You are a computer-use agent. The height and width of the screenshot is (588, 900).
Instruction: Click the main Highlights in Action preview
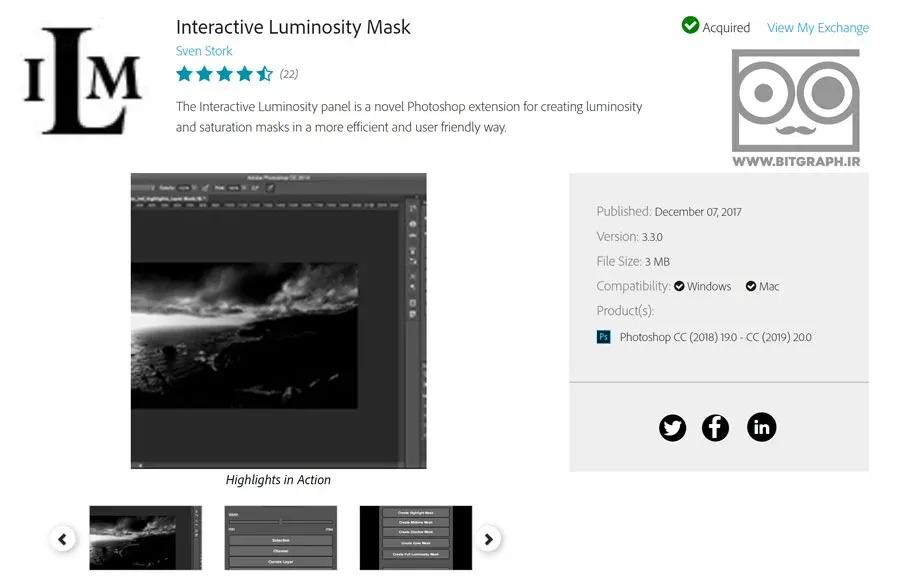tap(278, 321)
